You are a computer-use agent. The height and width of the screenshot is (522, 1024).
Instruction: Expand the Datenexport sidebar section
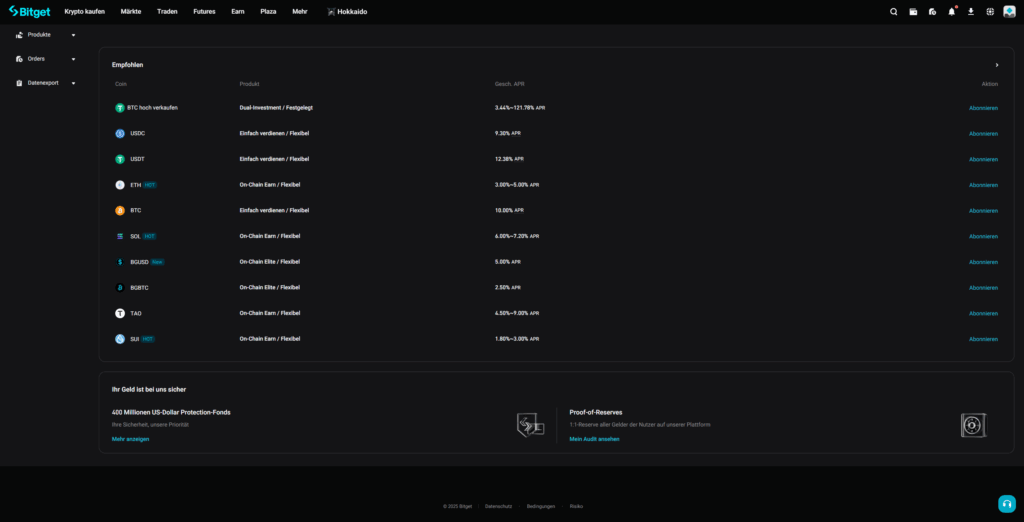tap(73, 83)
